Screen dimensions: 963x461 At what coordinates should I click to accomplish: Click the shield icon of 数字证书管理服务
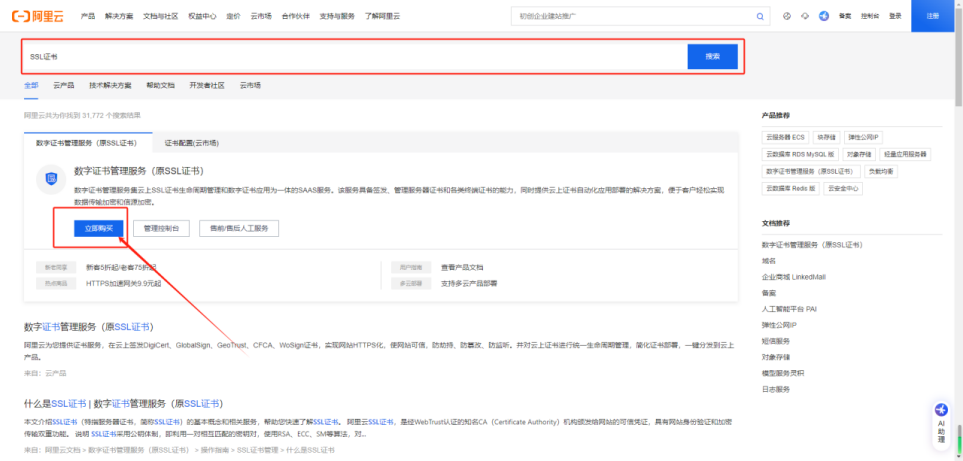[x=52, y=179]
